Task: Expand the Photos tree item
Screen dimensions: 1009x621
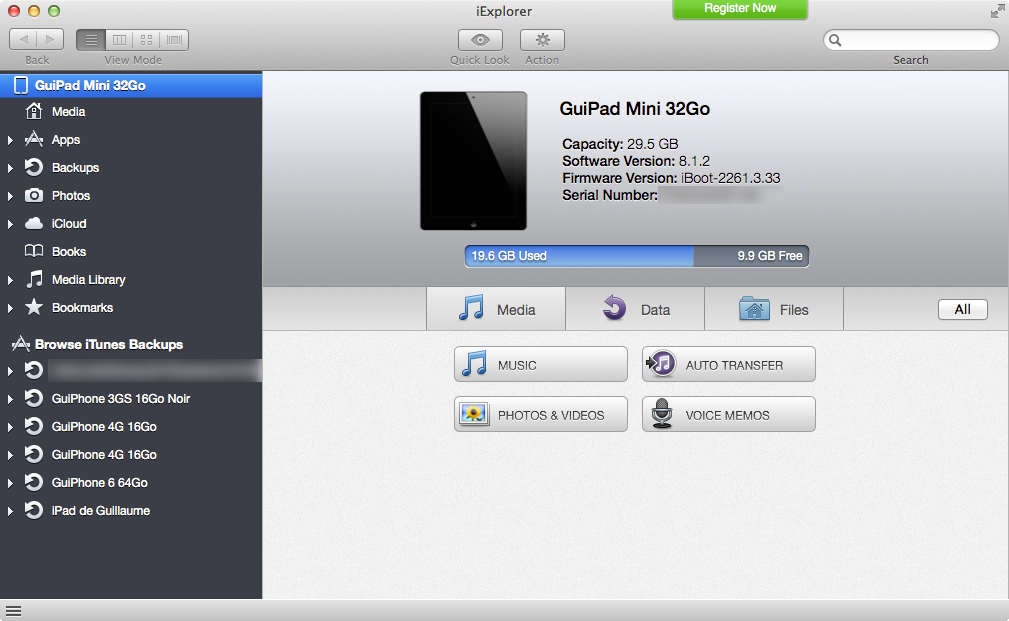Action: click(10, 196)
